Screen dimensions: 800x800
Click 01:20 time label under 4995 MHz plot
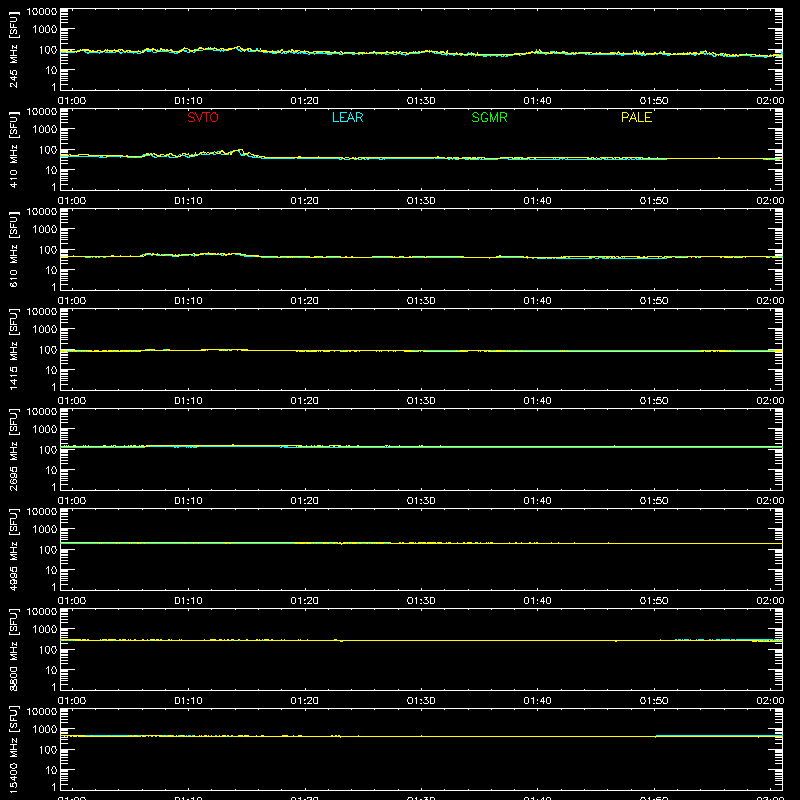(305, 601)
